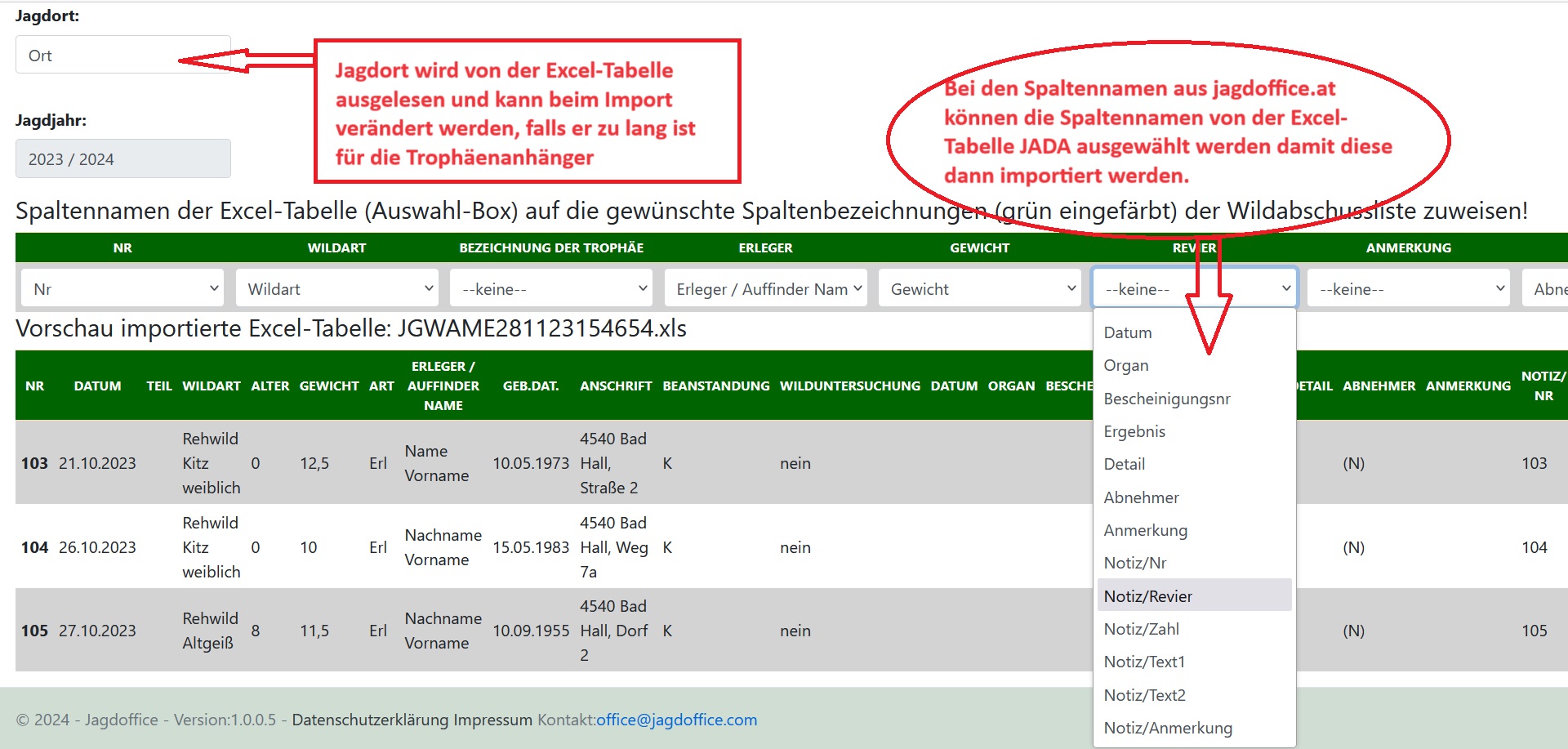The image size is (1568, 749).
Task: Select Notiz/Text2 option
Action: point(1144,695)
